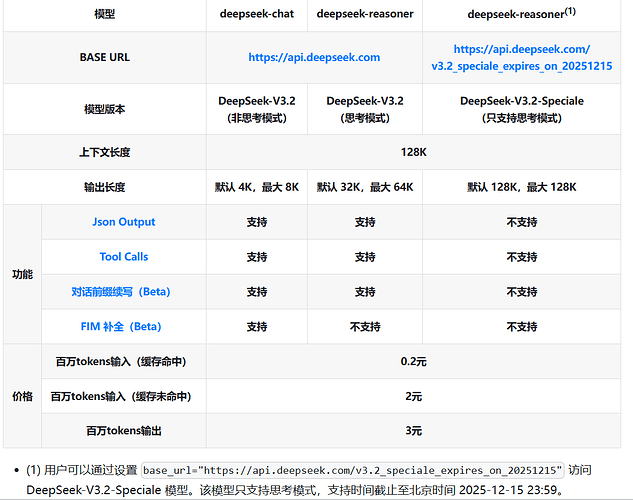The width and height of the screenshot is (633, 500).
Task: Click 支持 for Json Output under deepseek-chat
Action: (x=257, y=222)
